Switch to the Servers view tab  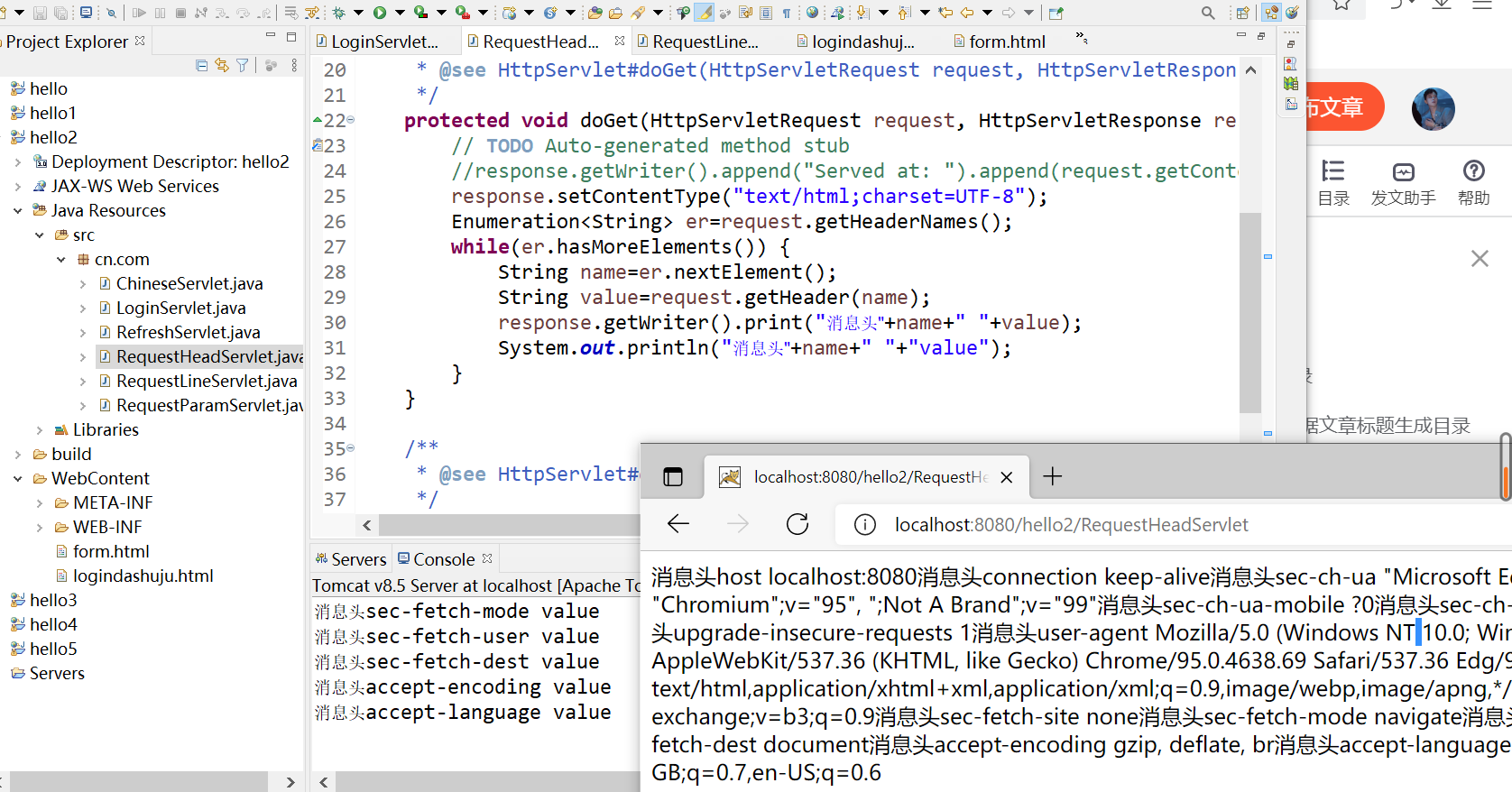351,559
